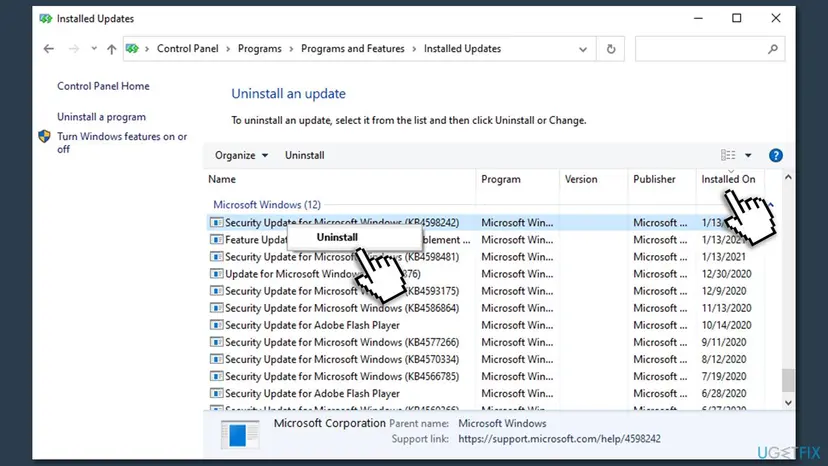
Task: Click the icon of the KB4586864 update
Action: click(217, 308)
